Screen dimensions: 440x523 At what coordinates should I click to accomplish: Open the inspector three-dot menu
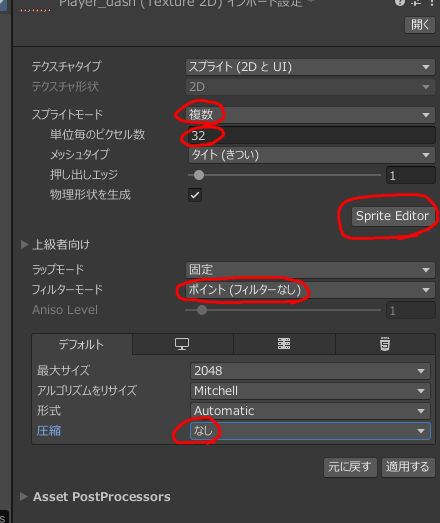click(432, 3)
